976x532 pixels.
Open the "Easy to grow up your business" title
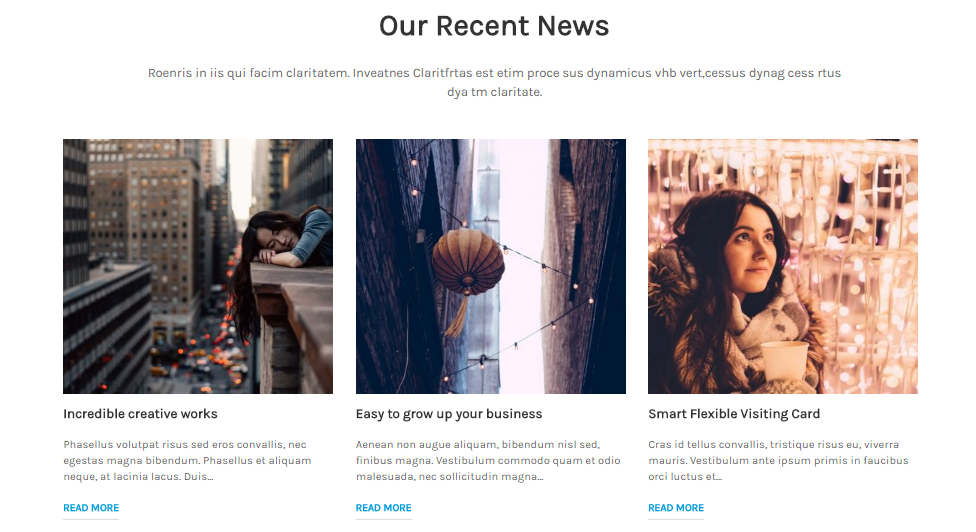tap(449, 414)
